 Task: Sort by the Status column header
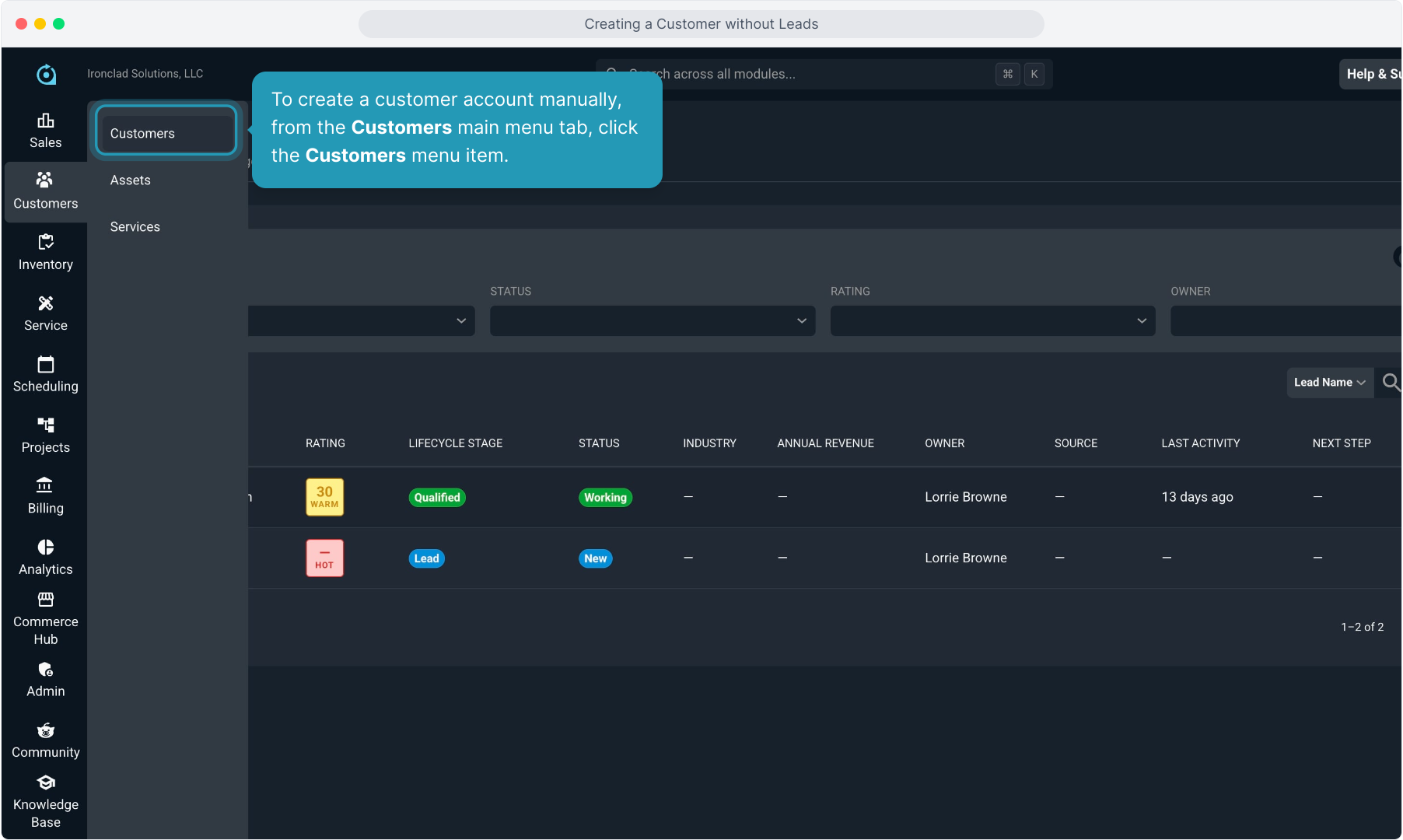click(599, 443)
